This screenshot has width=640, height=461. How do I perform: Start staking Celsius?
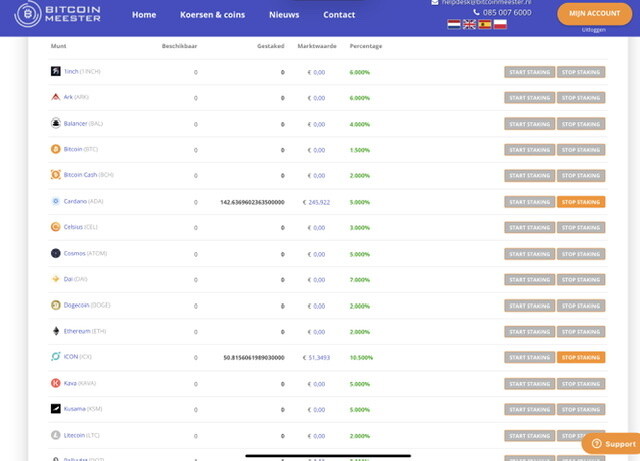pyautogui.click(x=529, y=227)
